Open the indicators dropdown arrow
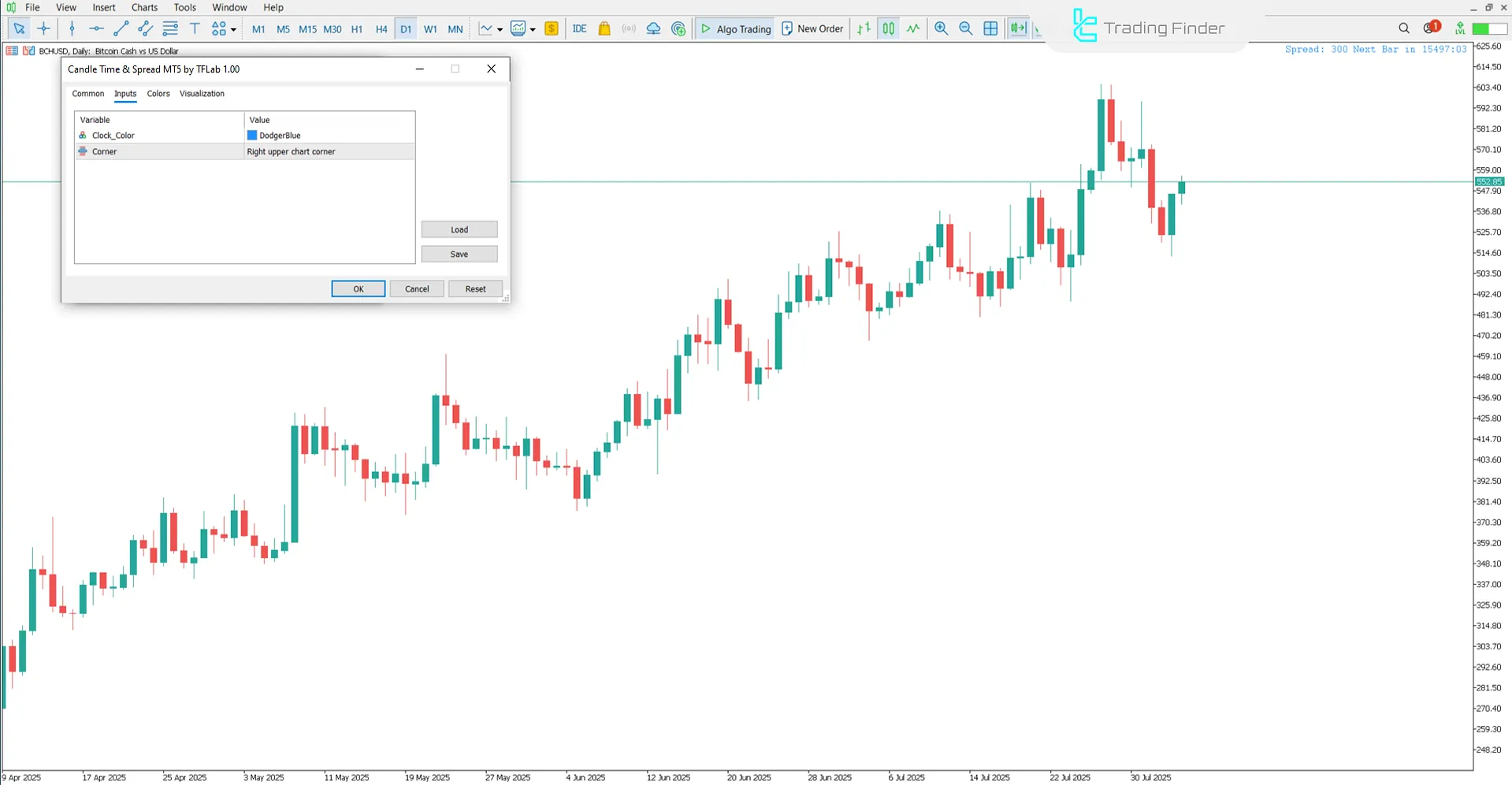Image resolution: width=1512 pixels, height=785 pixels. 533,28
